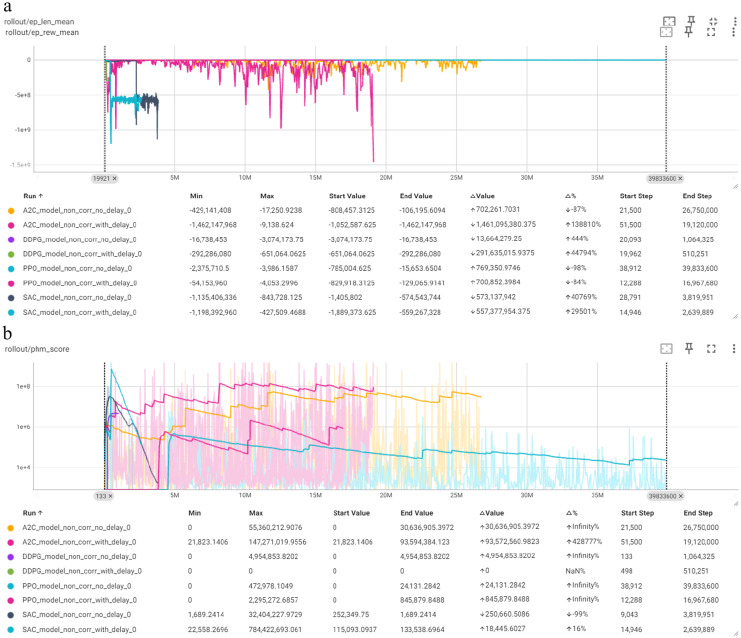The image size is (741, 638).
Task: Fit the ep_rew_mean chart domain to data
Action: point(666,32)
